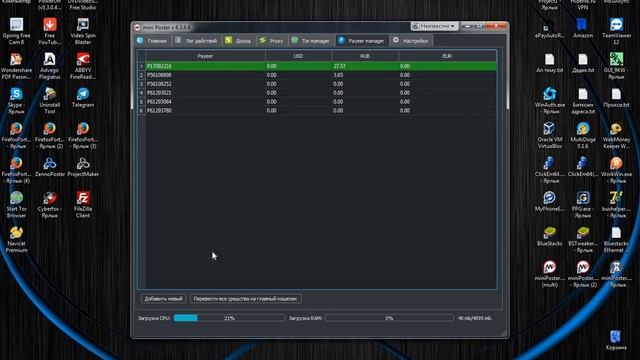
Task: Click the FileZilla Client desktop icon
Action: coord(83,205)
